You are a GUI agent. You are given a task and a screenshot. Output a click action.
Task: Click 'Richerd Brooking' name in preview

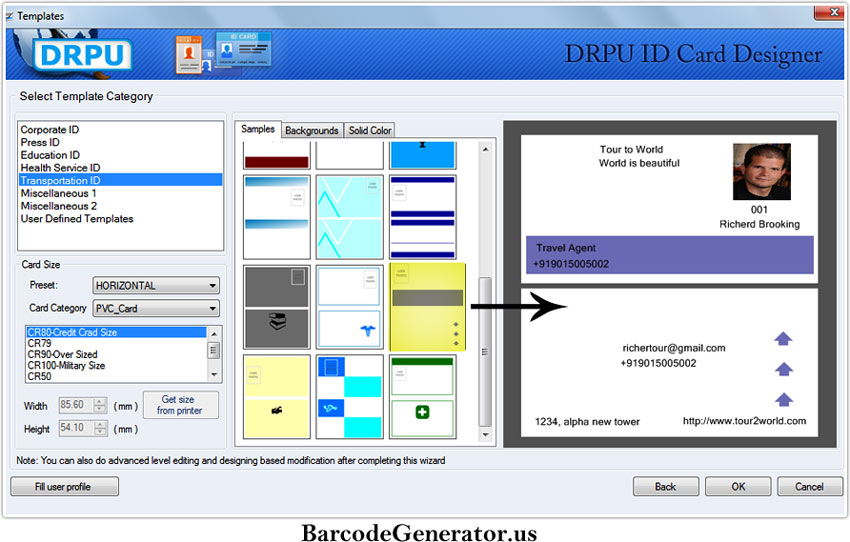pyautogui.click(x=759, y=224)
